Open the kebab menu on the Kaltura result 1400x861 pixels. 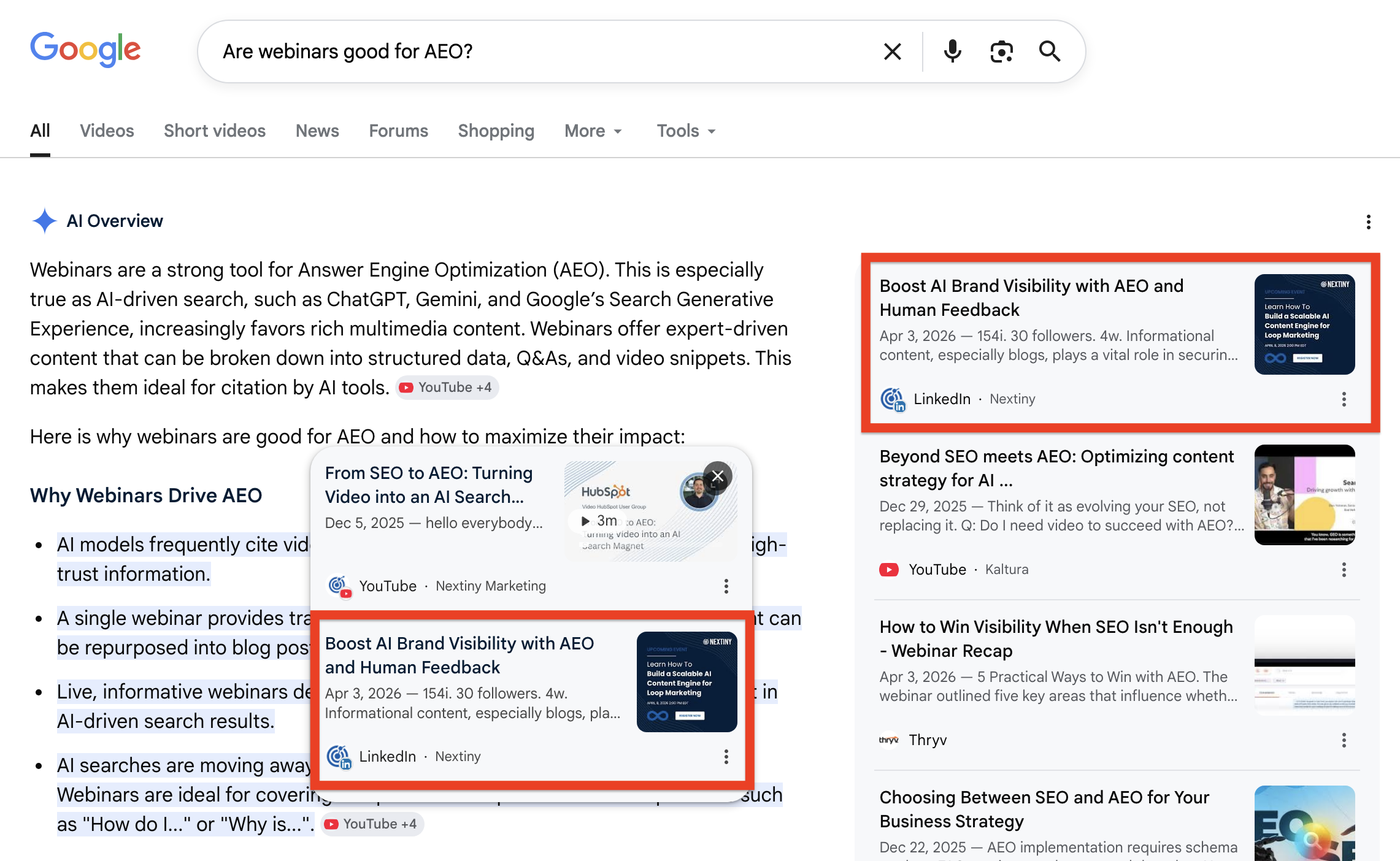(1344, 570)
